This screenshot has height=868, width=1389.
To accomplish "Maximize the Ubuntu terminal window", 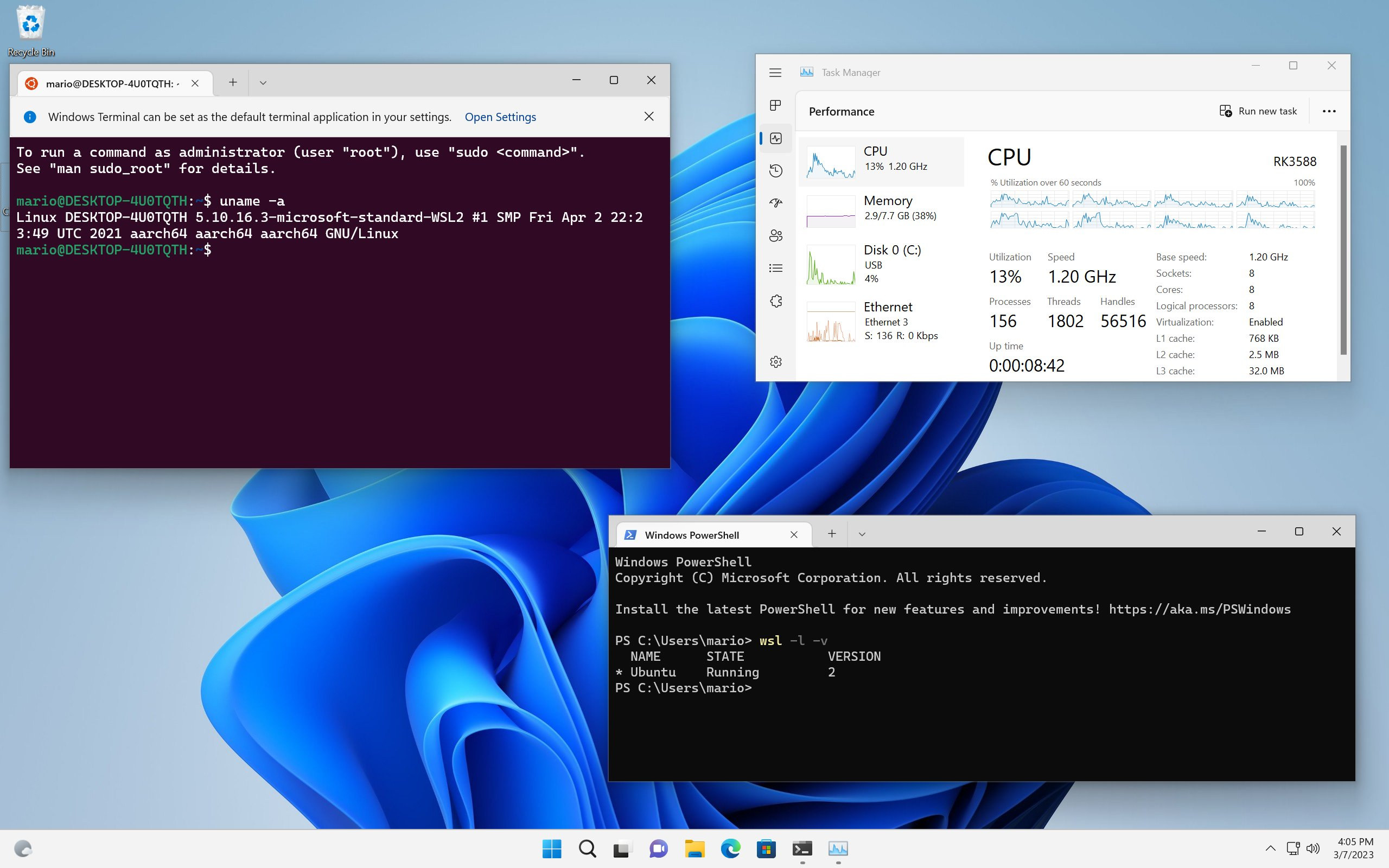I will (x=614, y=80).
